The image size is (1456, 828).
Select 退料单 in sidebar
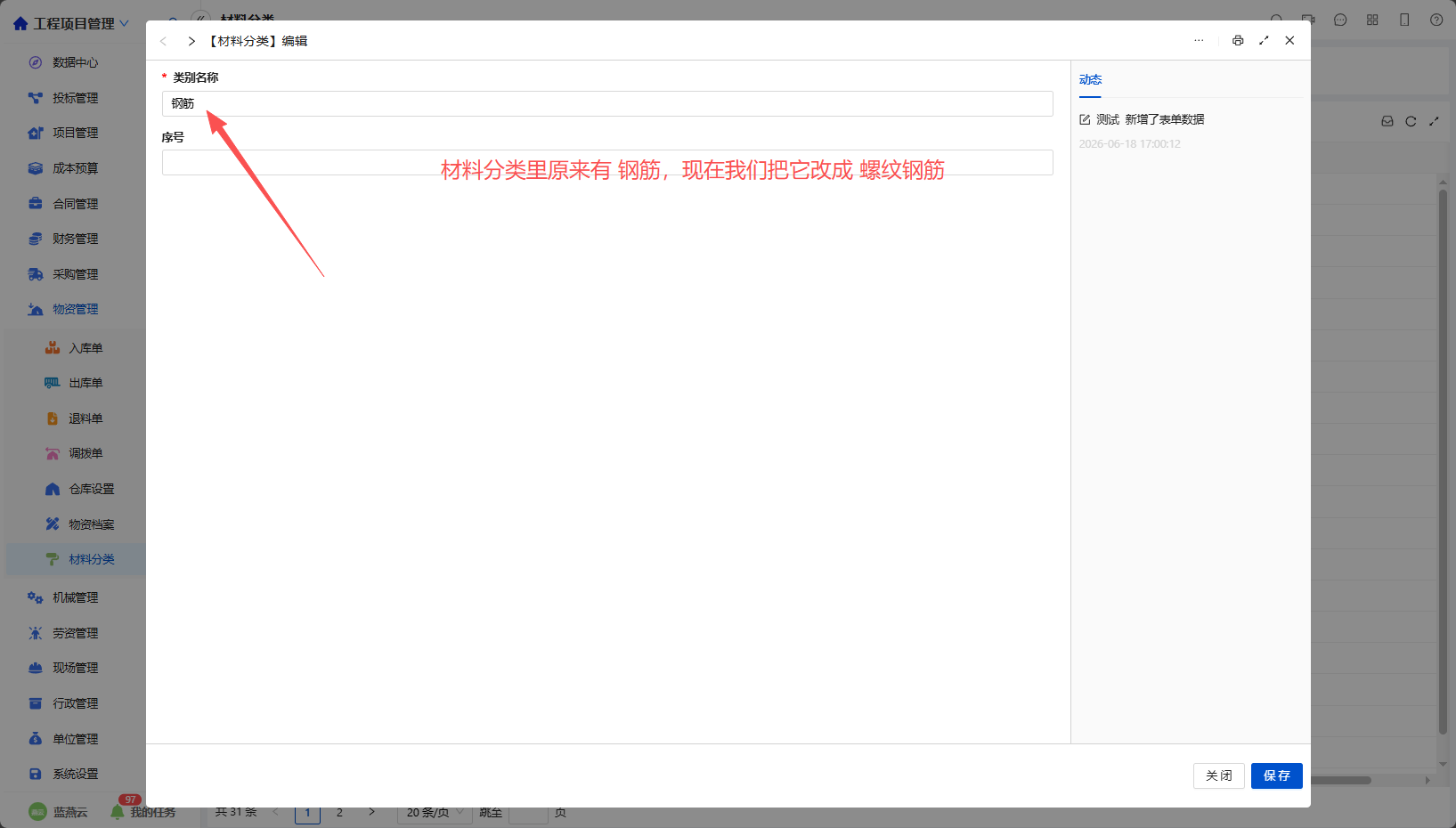[x=85, y=418]
